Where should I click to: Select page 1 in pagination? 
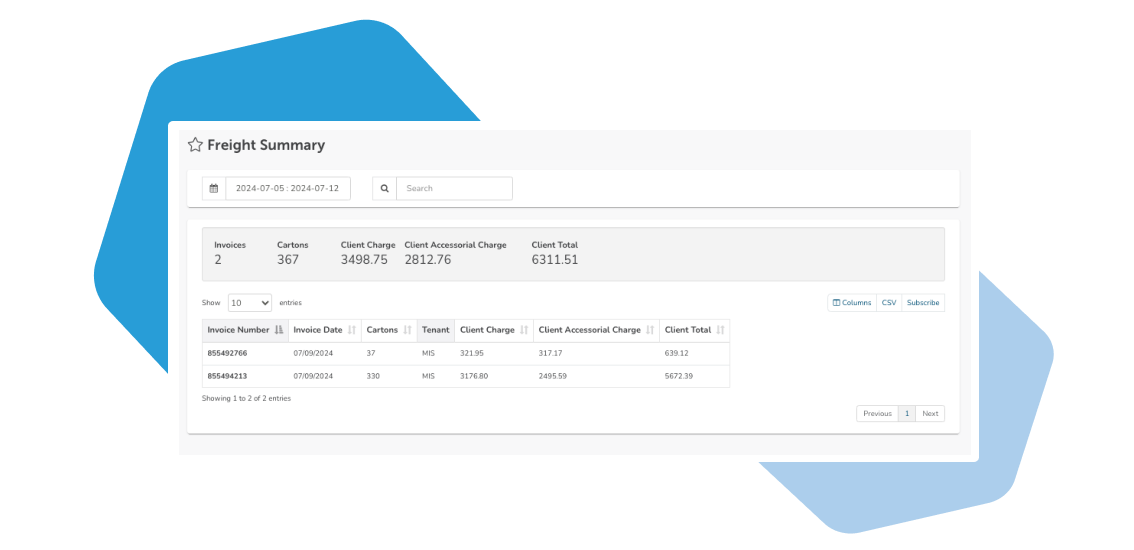coord(907,413)
